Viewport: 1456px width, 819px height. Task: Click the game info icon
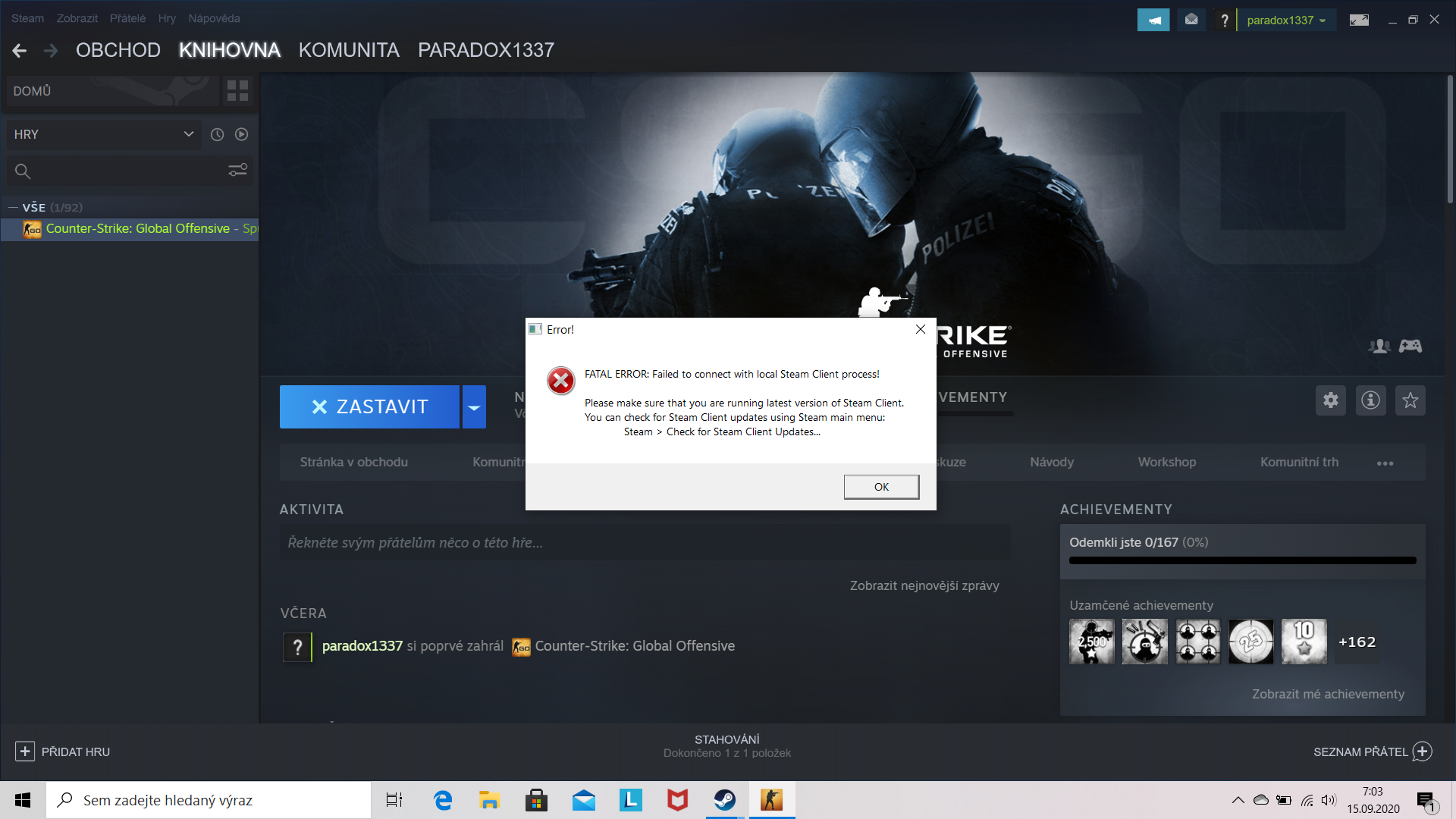[1370, 400]
